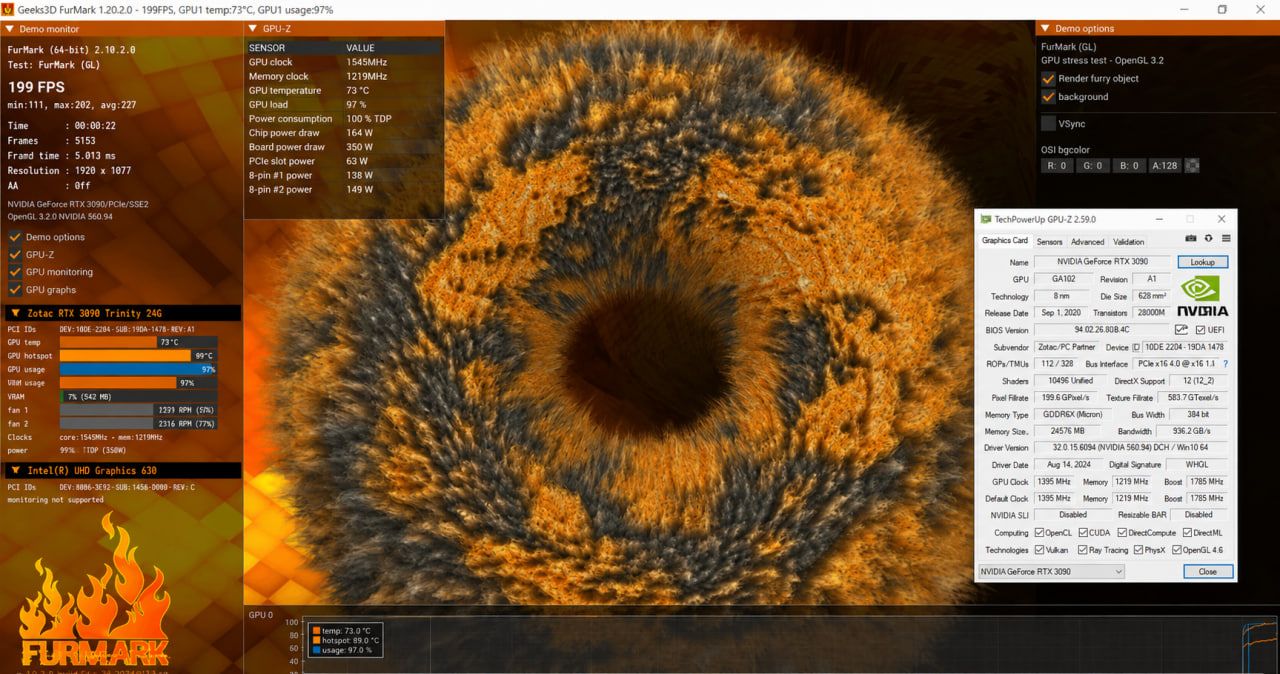
Task: Collapse the Demo options panel
Action: [1045, 29]
